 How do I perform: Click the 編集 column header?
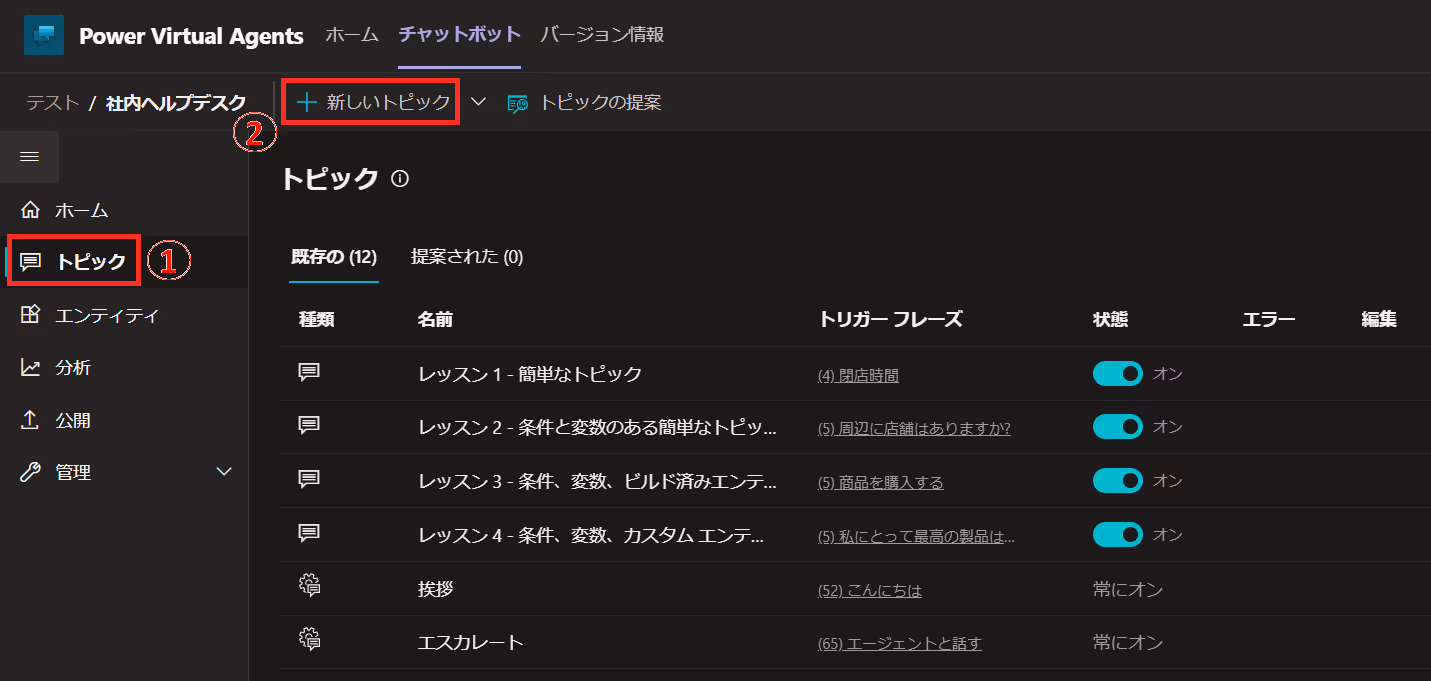click(x=1379, y=319)
